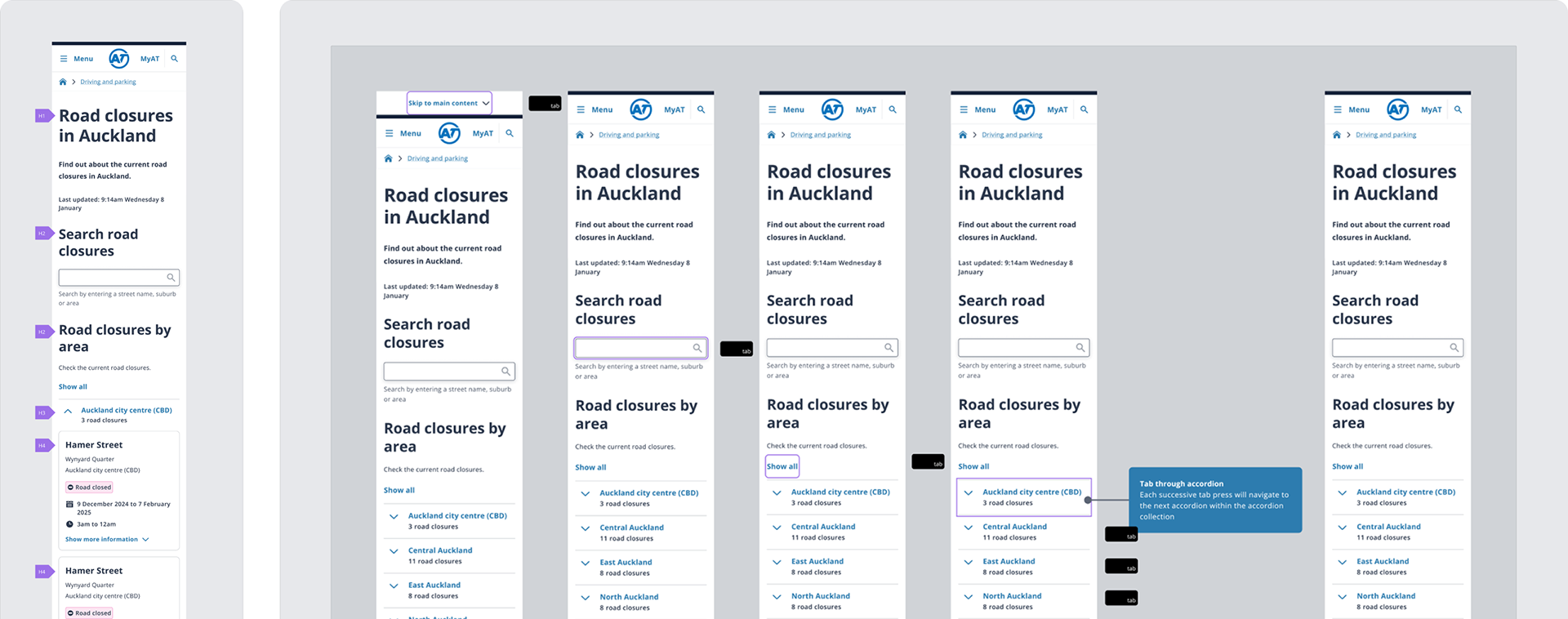Click the search field magnifier in the annotated mockup on the far left

click(171, 278)
